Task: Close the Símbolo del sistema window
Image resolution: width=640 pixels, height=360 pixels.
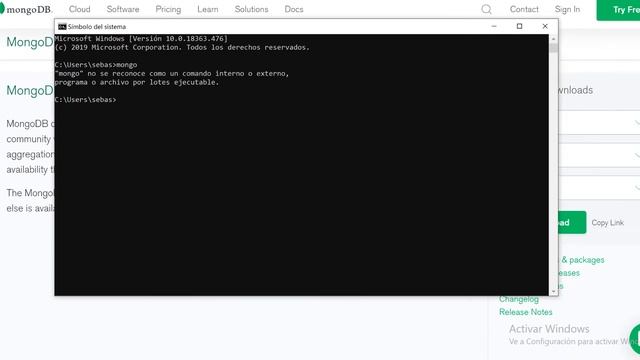Action: pyautogui.click(x=545, y=26)
